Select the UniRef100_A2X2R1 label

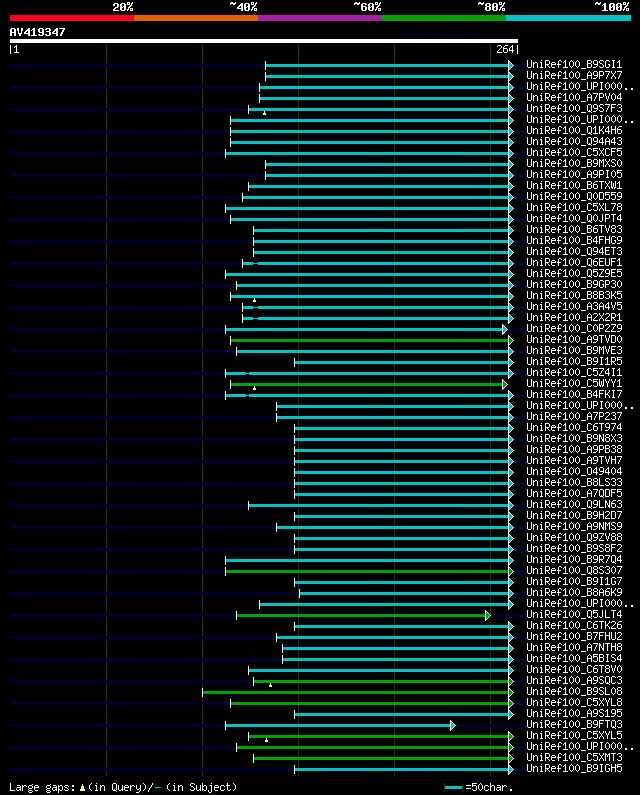(574, 317)
